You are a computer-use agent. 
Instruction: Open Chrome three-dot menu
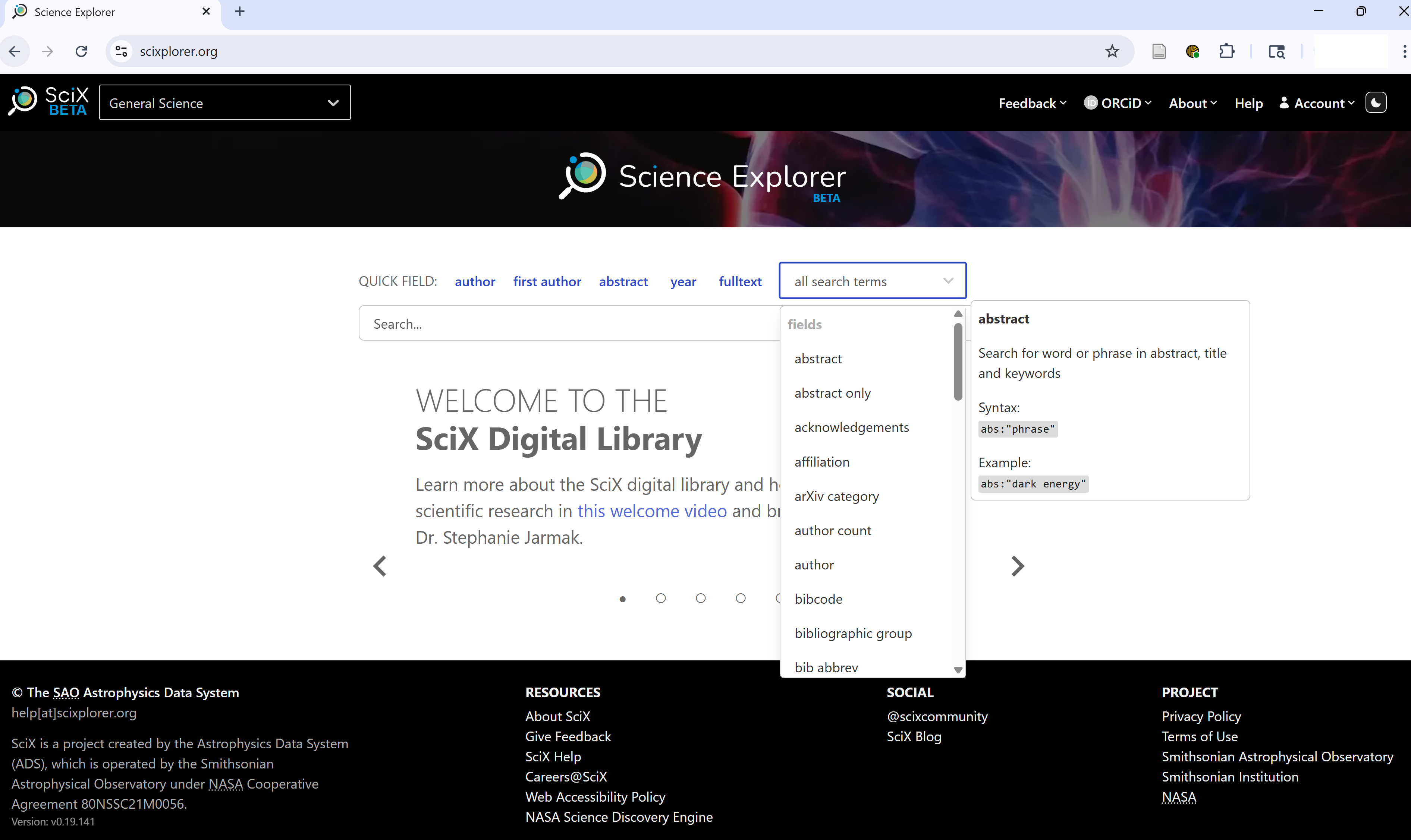[x=1404, y=51]
